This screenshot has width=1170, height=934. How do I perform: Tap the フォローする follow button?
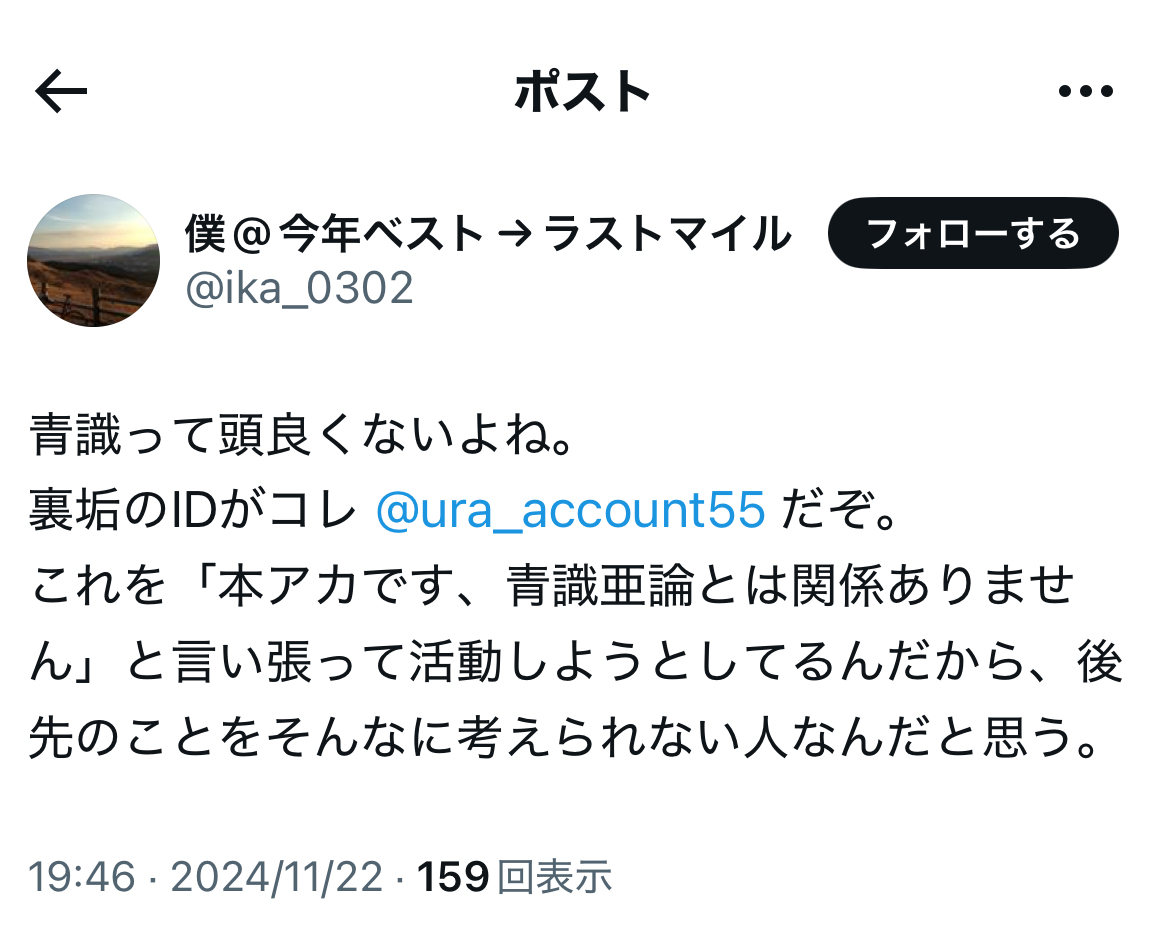pos(973,234)
